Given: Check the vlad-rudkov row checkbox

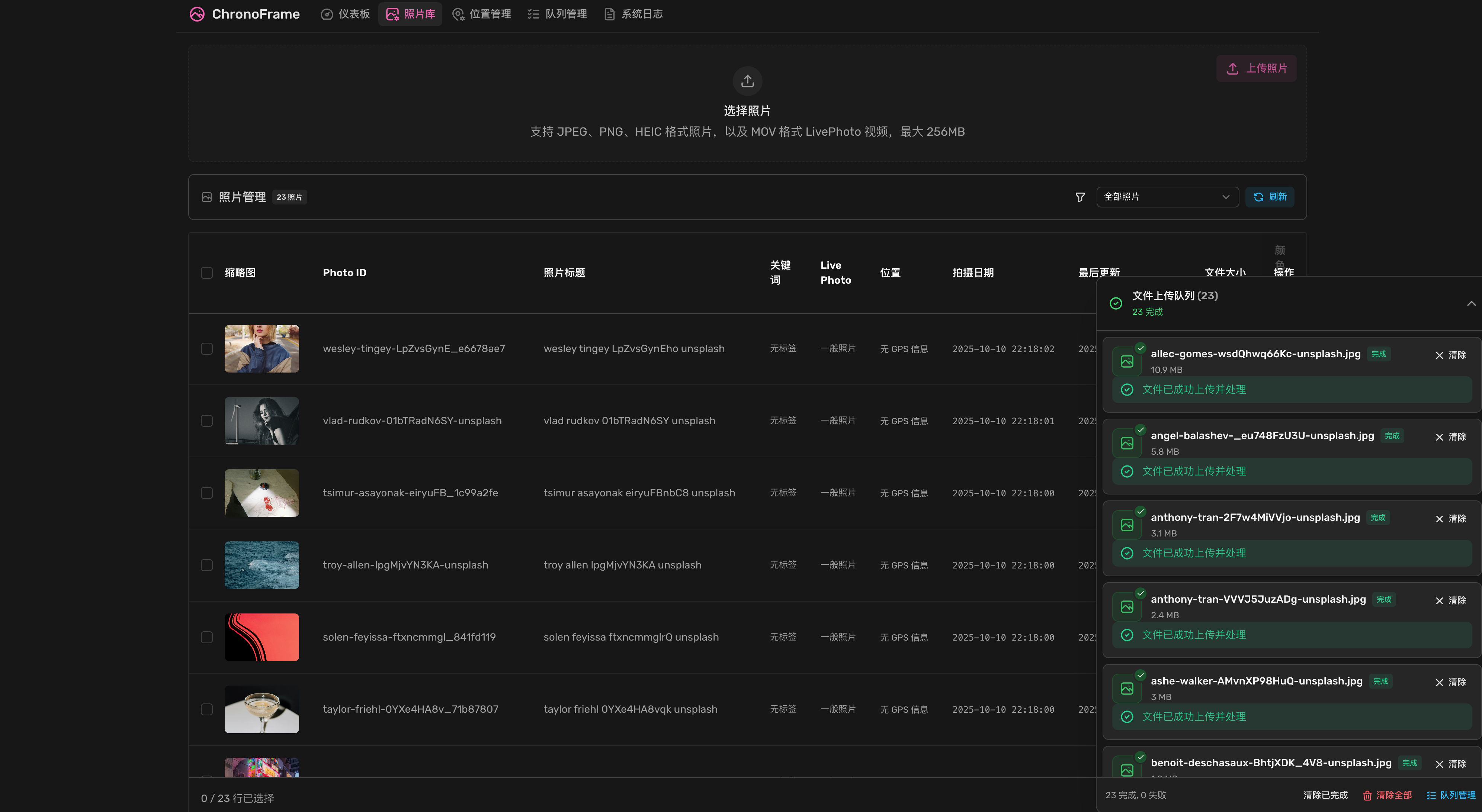Looking at the screenshot, I should (x=207, y=421).
